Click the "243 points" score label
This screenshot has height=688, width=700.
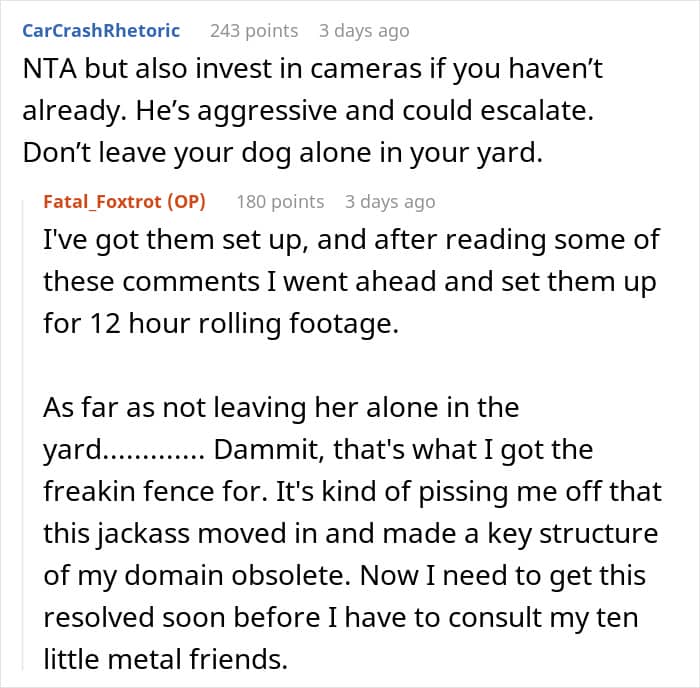(254, 30)
